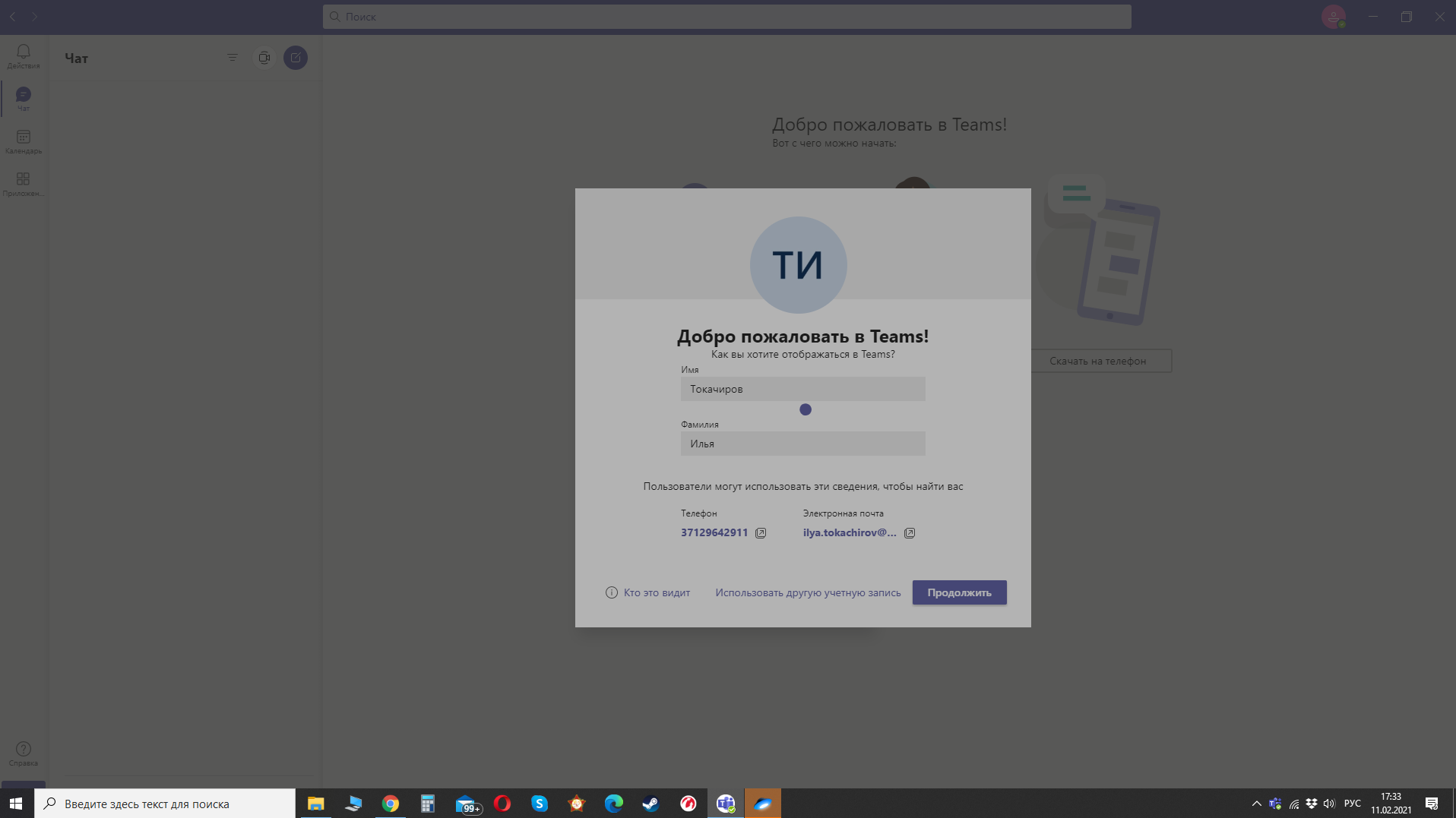Image resolution: width=1456 pixels, height=818 pixels.
Task: Start a video meeting via Meet now icon
Action: [264, 58]
